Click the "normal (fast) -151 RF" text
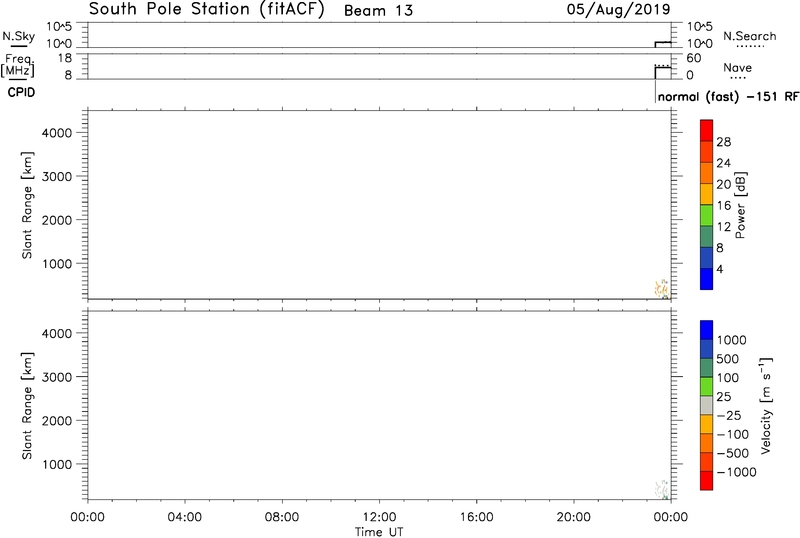The width and height of the screenshot is (800, 538). (x=728, y=96)
